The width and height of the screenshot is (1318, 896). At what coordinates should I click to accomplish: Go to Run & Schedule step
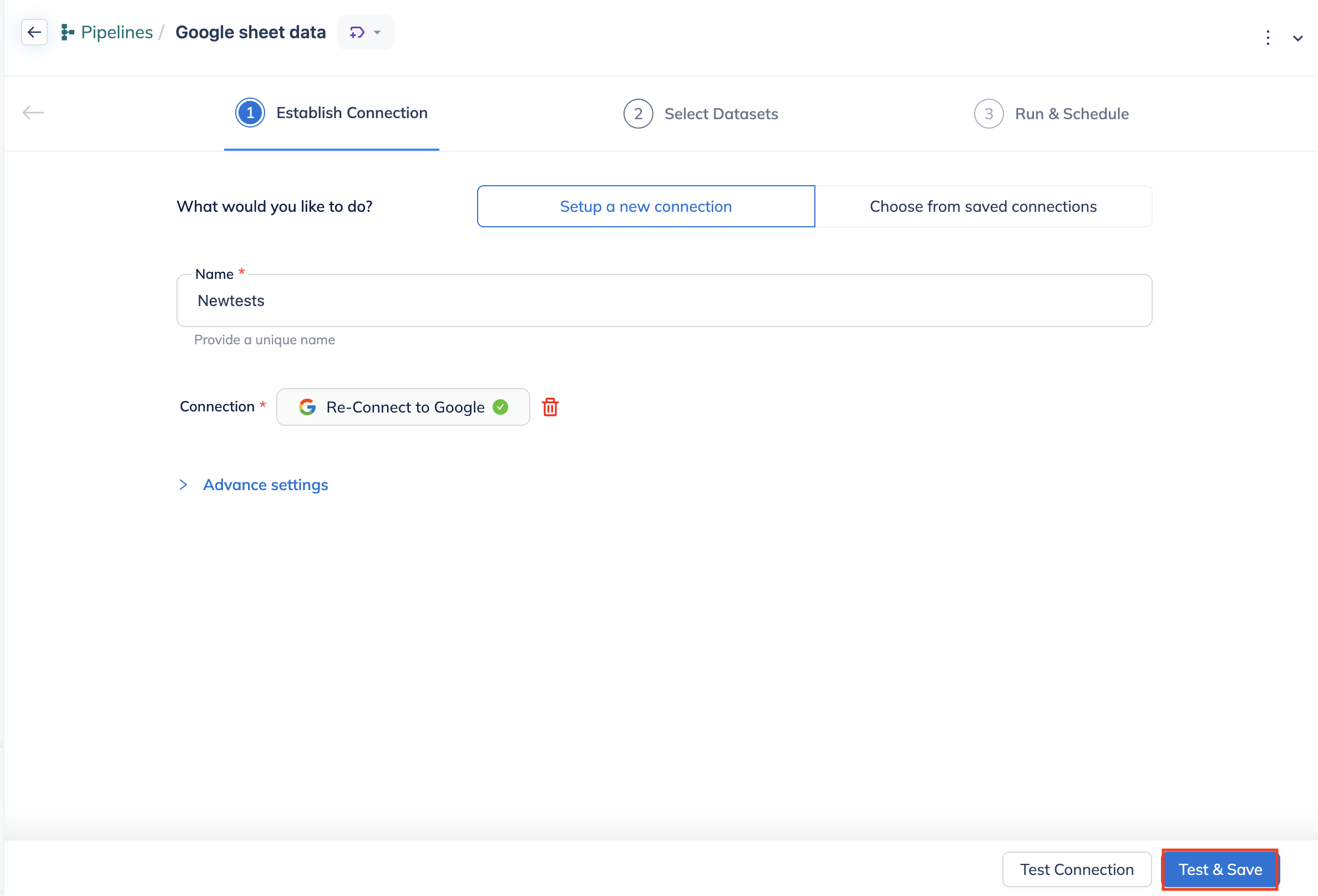pos(1051,114)
